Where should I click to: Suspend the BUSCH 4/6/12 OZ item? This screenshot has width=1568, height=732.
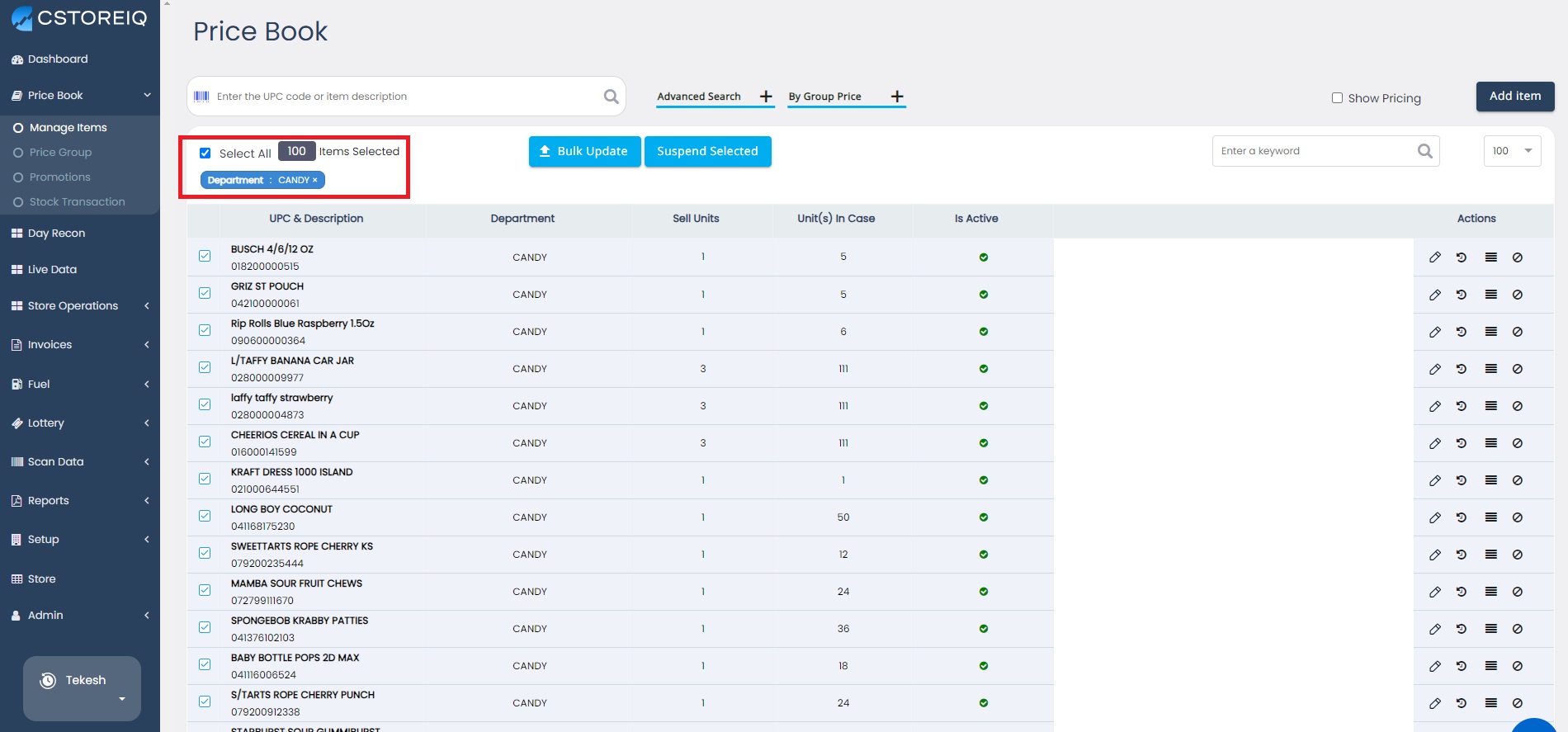tap(1518, 257)
